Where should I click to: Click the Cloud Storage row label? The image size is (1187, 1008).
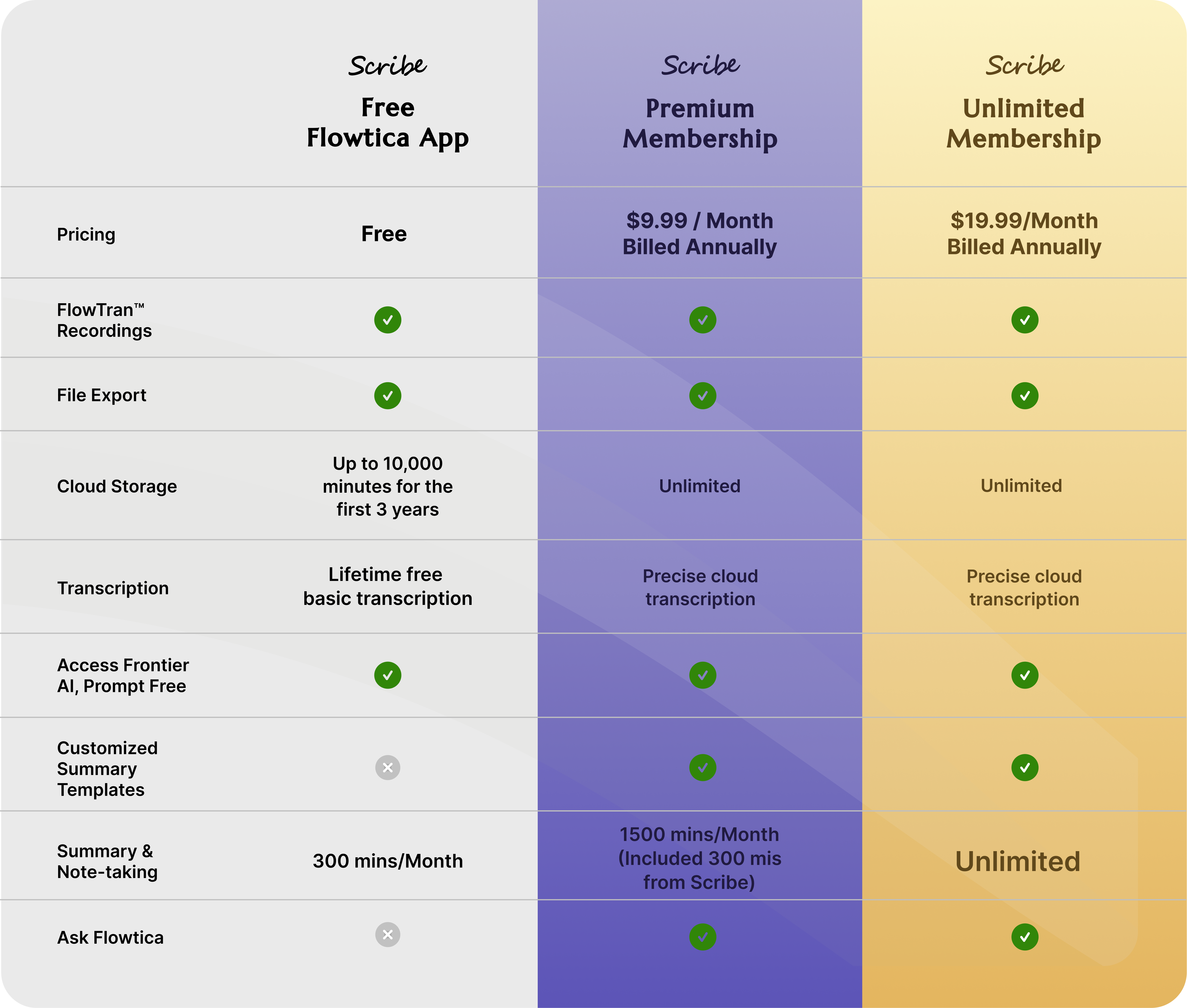click(117, 486)
